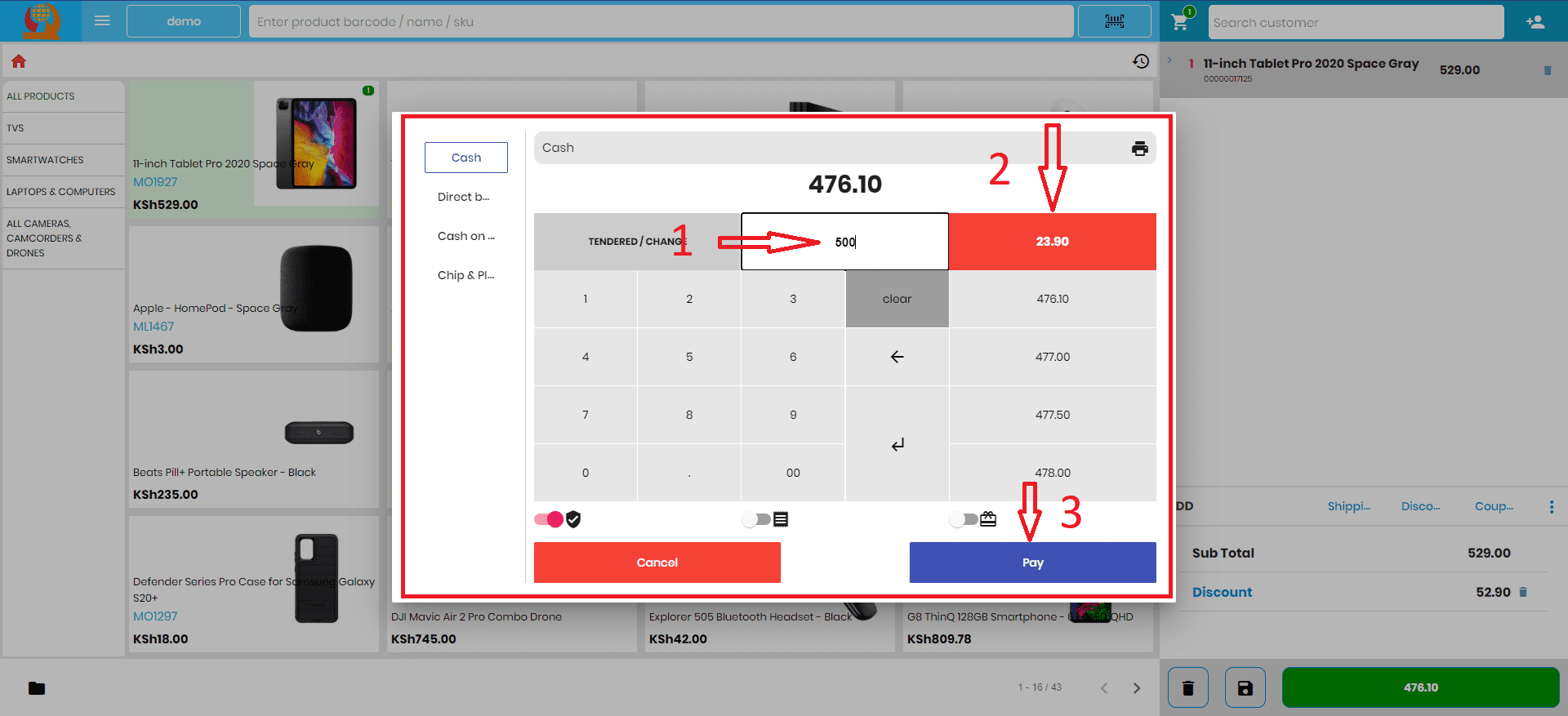Click the printer icon in Cash header
The image size is (1568, 716).
coord(1139,149)
